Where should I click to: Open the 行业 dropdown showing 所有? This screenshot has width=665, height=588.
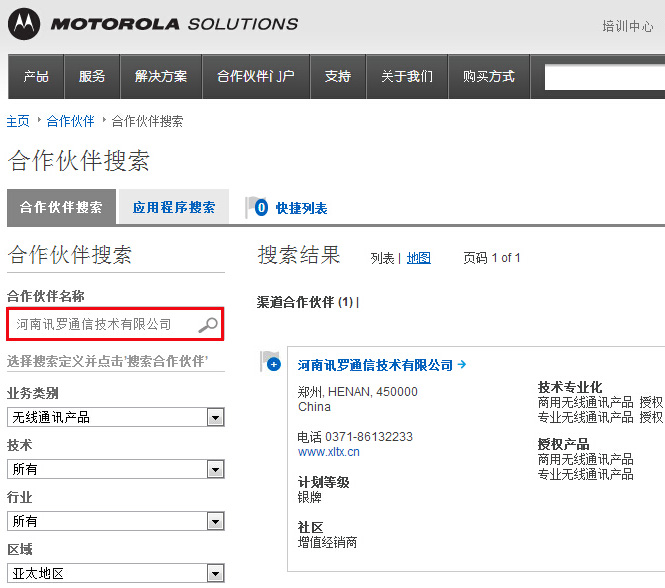tap(115, 521)
